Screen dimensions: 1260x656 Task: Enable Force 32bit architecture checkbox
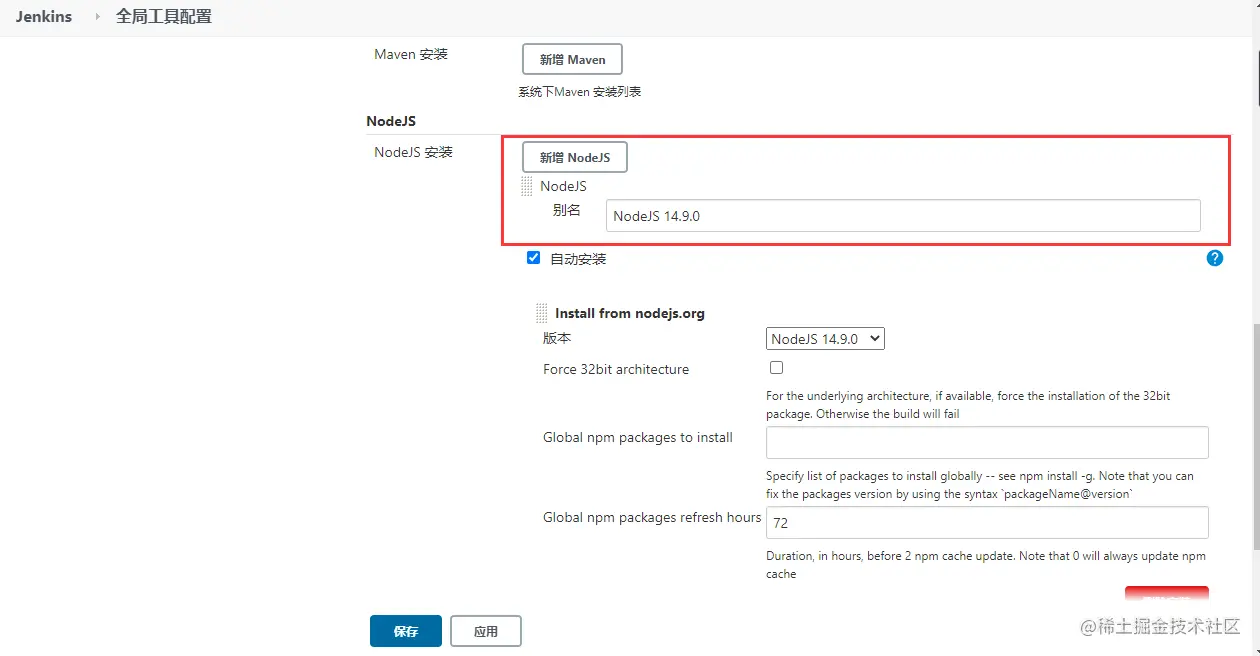tap(776, 368)
